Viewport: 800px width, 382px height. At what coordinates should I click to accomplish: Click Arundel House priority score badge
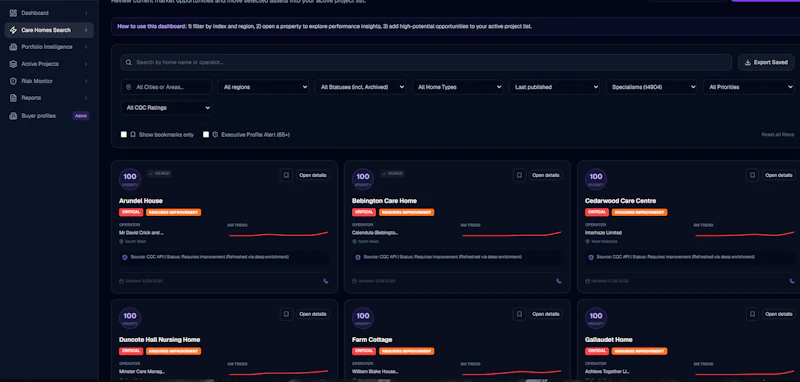[x=130, y=179]
